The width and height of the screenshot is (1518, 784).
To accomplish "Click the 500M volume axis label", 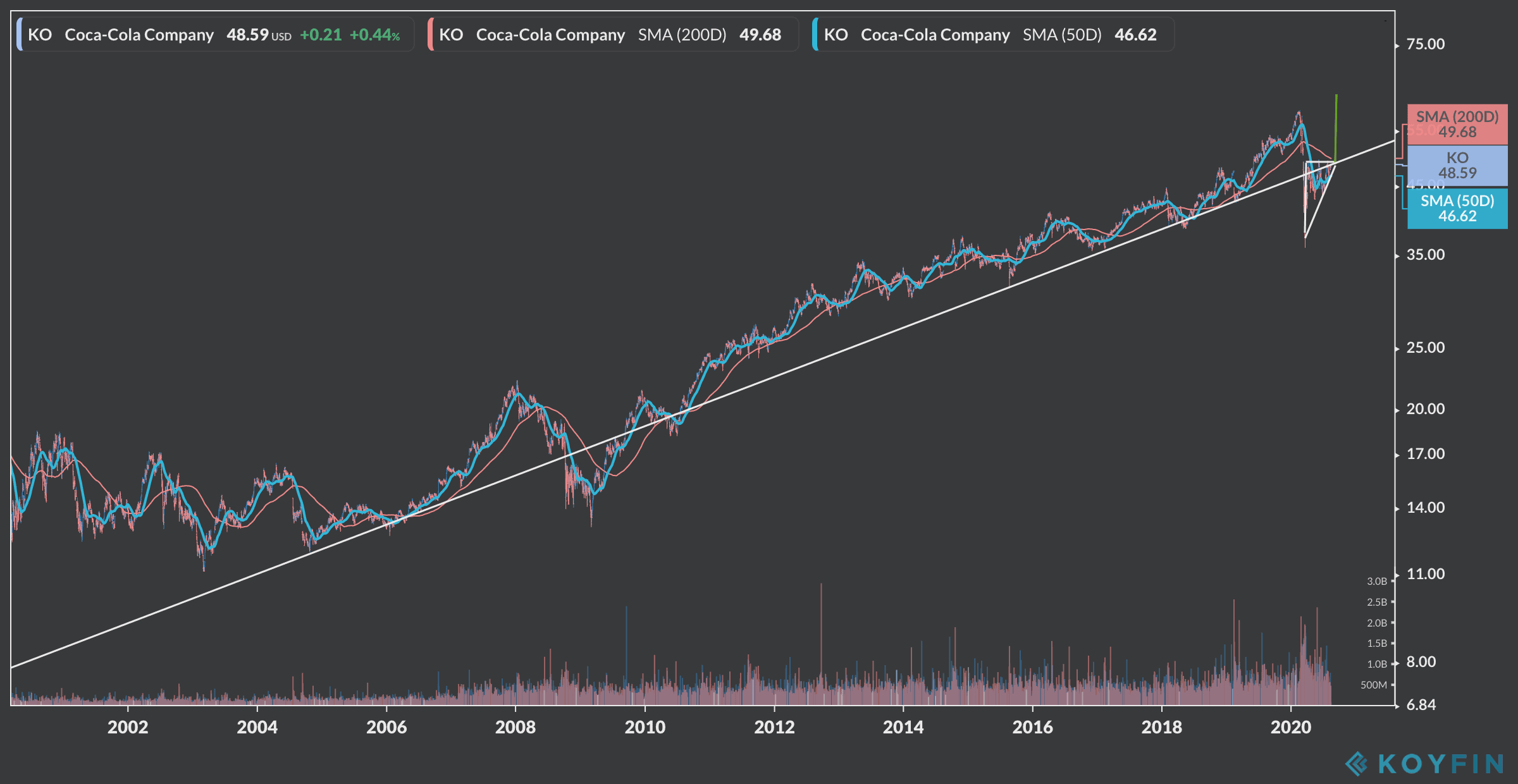I will 1374,685.
